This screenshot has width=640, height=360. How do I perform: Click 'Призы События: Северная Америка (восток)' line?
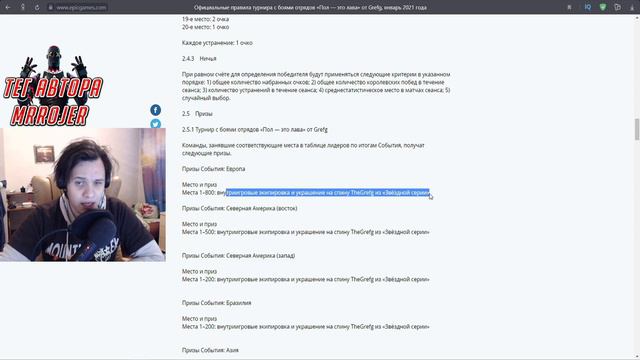point(240,208)
